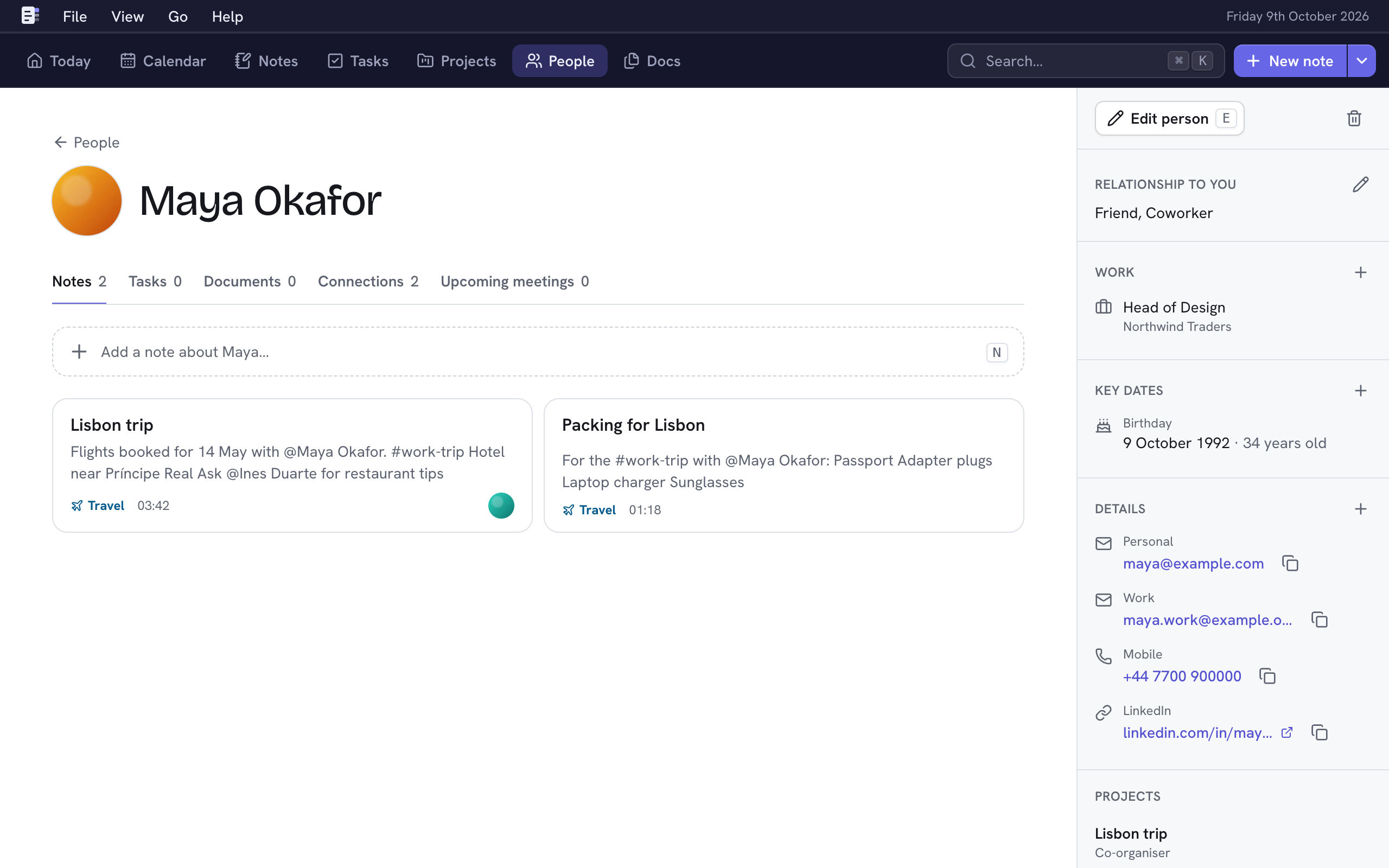Switch to the Connections tab
This screenshot has width=1389, height=868.
(368, 282)
